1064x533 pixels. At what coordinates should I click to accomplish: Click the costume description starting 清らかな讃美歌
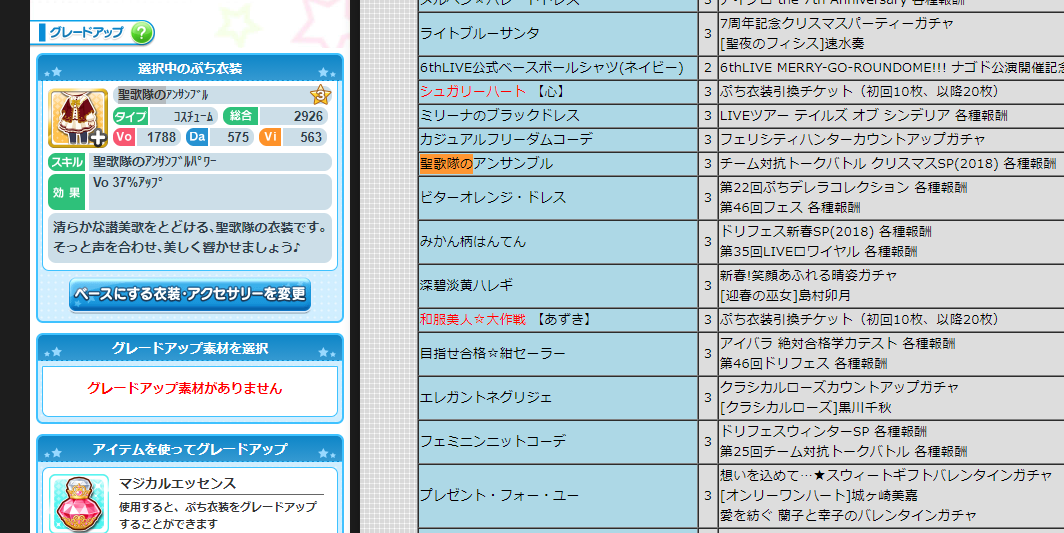pyautogui.click(x=190, y=237)
